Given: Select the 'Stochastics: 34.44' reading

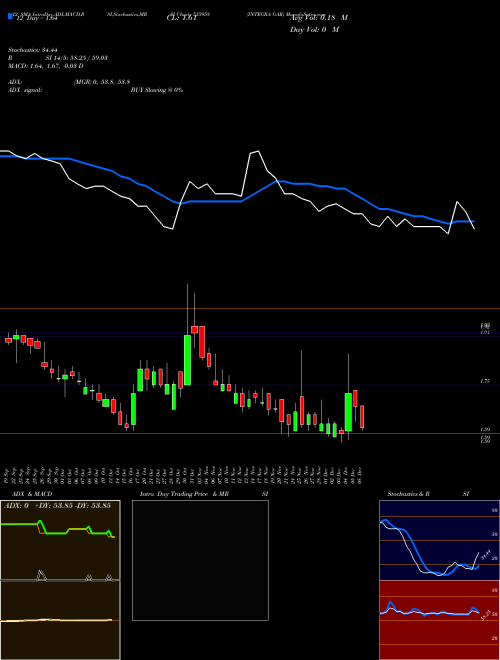Looking at the screenshot, I should 32,50.
